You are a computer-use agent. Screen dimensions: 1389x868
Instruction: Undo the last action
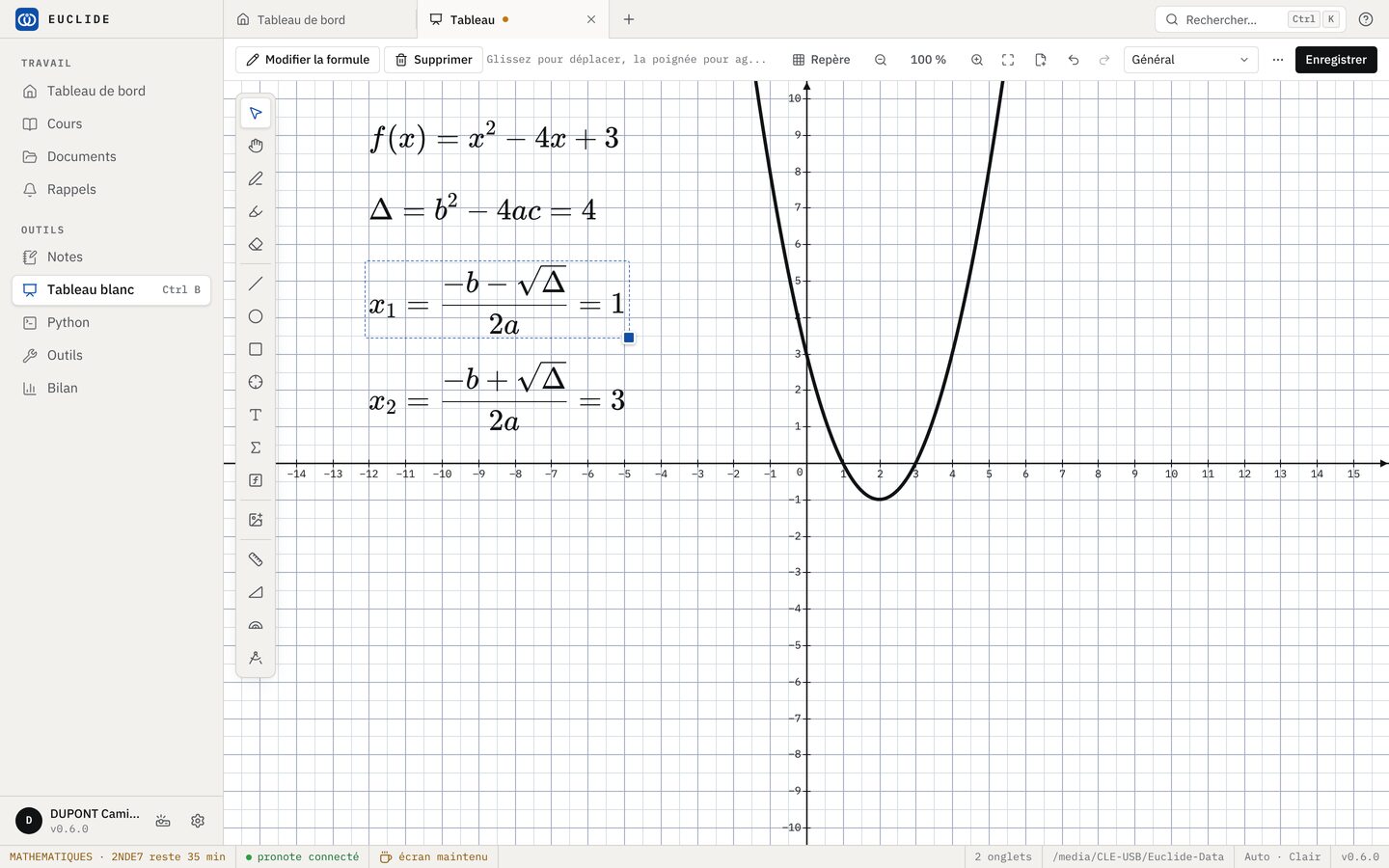(x=1074, y=60)
